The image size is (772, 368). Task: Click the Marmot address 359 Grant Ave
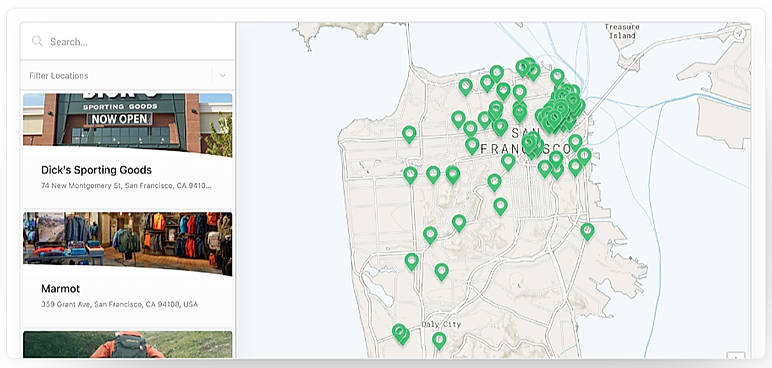point(119,304)
